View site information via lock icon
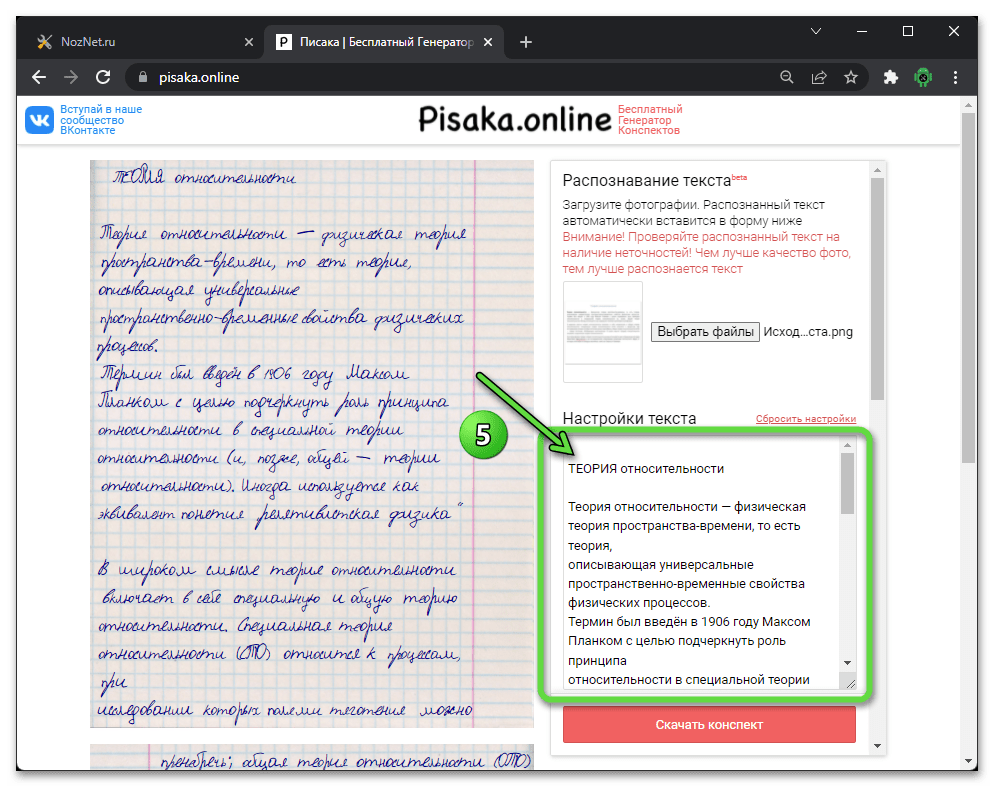This screenshot has width=994, height=787. coord(142,77)
